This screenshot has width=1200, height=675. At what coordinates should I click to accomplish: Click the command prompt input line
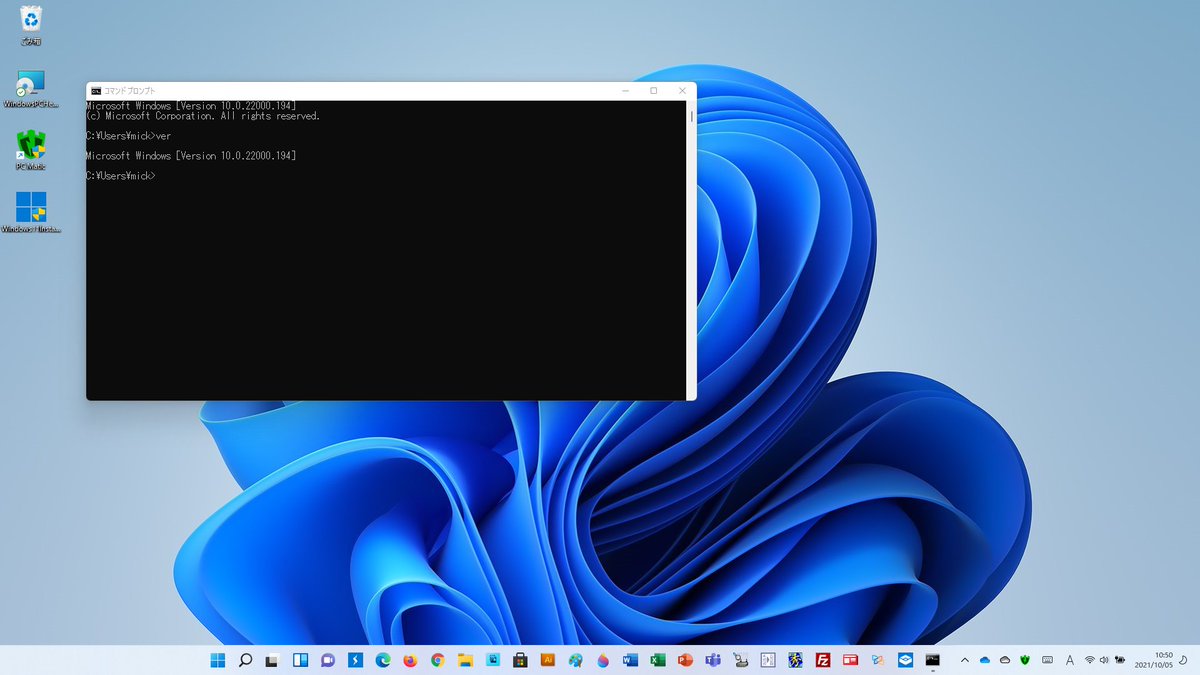(x=386, y=176)
